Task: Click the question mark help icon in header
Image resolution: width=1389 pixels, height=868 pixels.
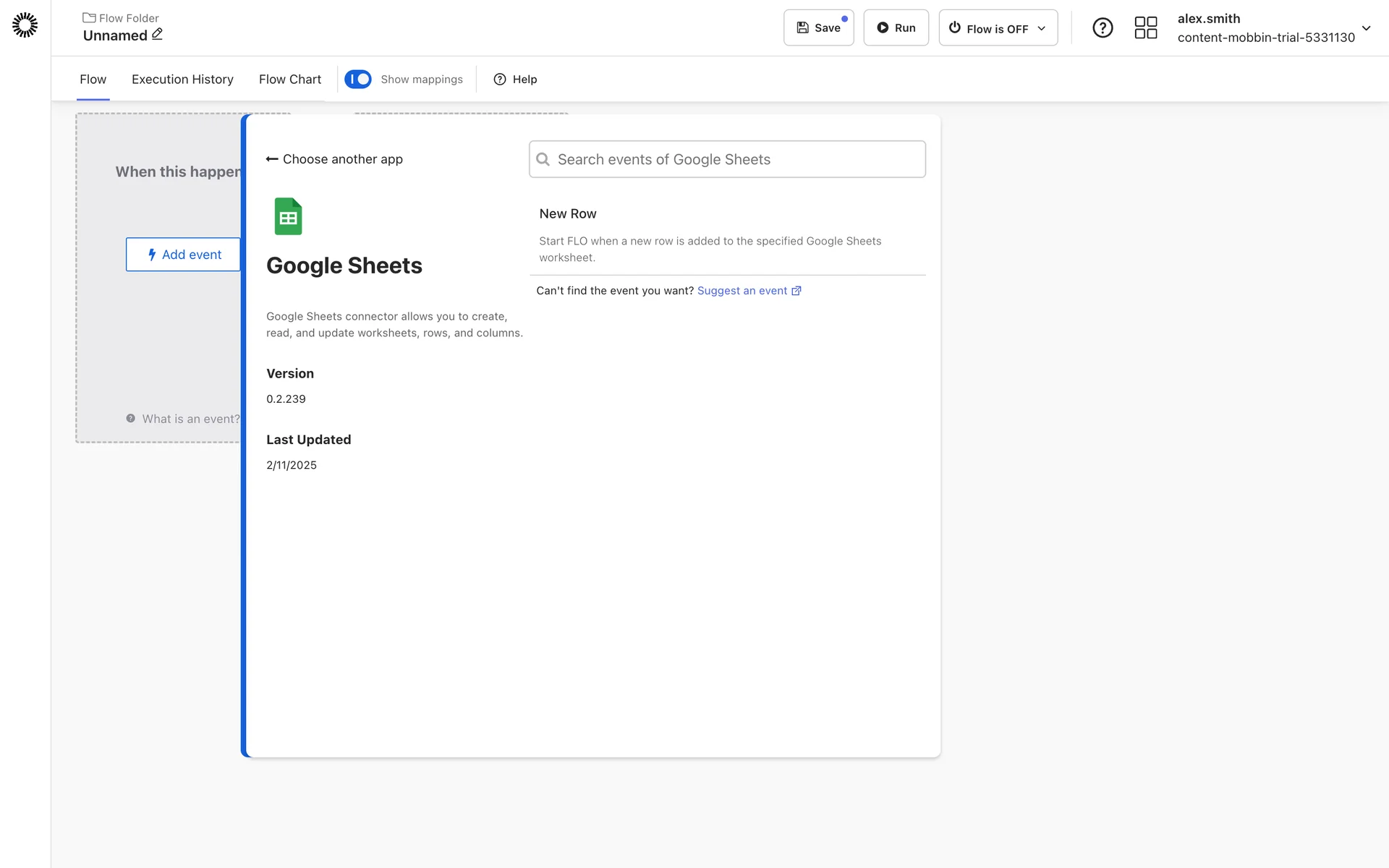Action: 1102,27
